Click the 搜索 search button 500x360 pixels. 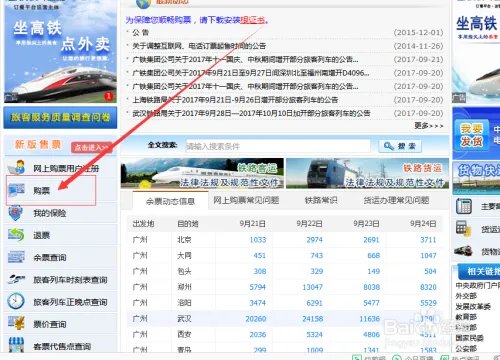(400, 146)
